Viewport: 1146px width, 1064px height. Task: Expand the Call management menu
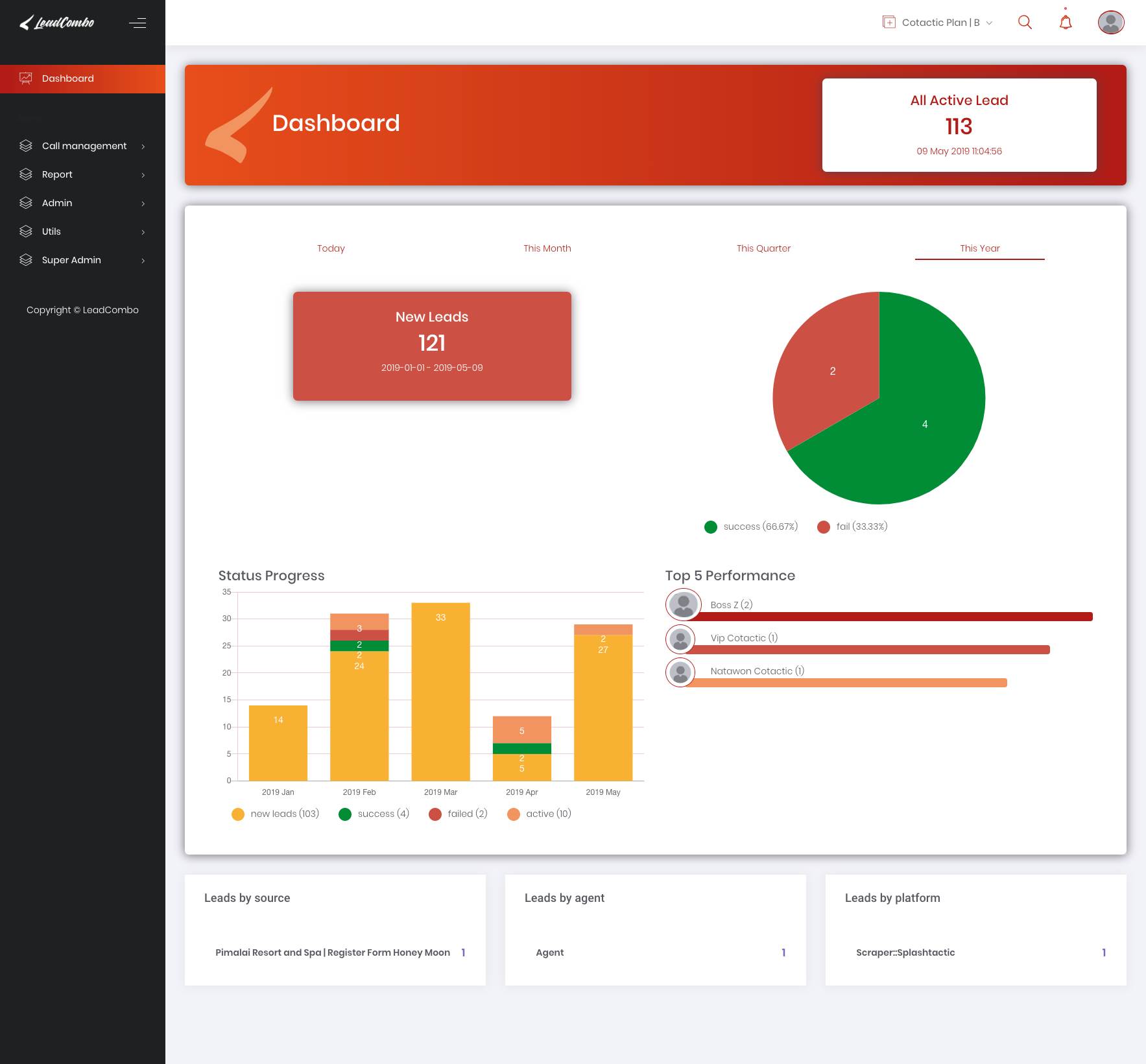click(x=83, y=146)
